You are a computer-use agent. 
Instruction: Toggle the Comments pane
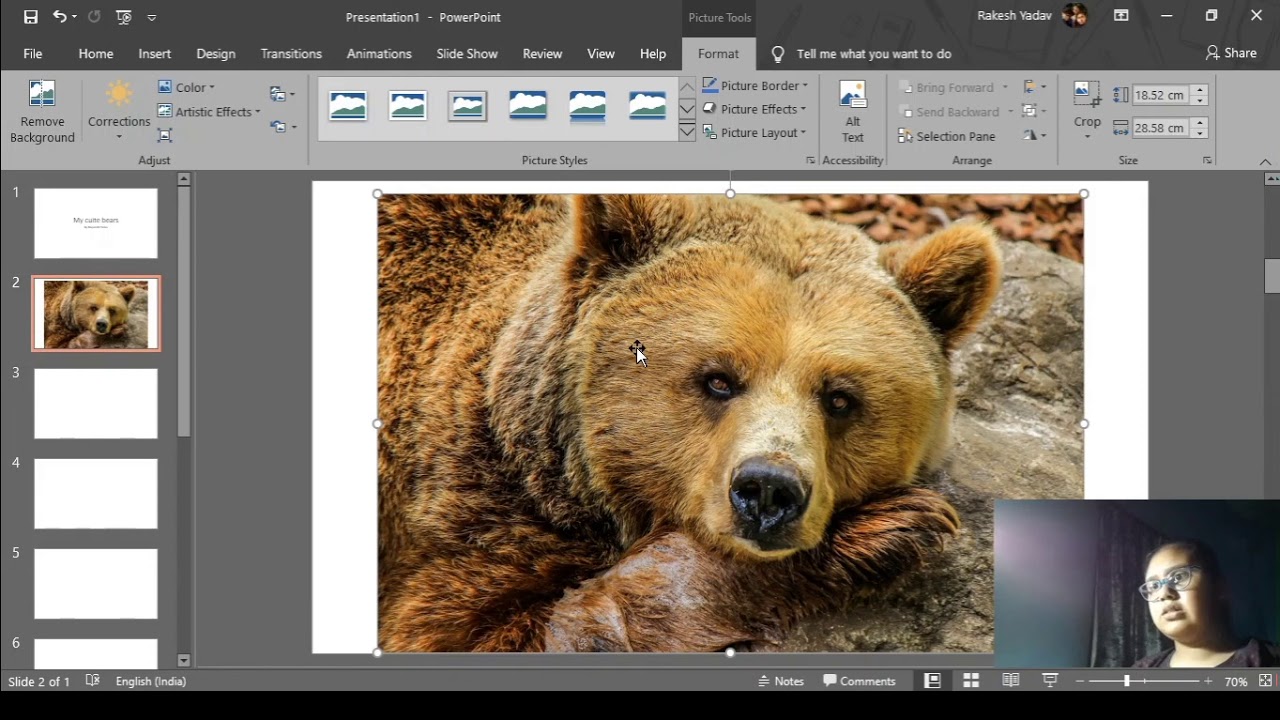(859, 681)
